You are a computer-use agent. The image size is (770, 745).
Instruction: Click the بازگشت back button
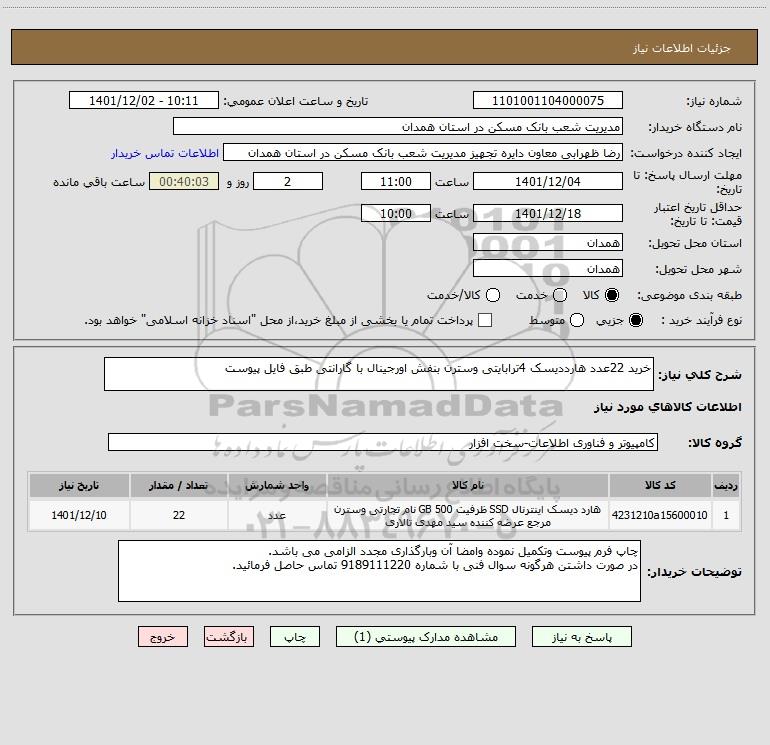229,637
